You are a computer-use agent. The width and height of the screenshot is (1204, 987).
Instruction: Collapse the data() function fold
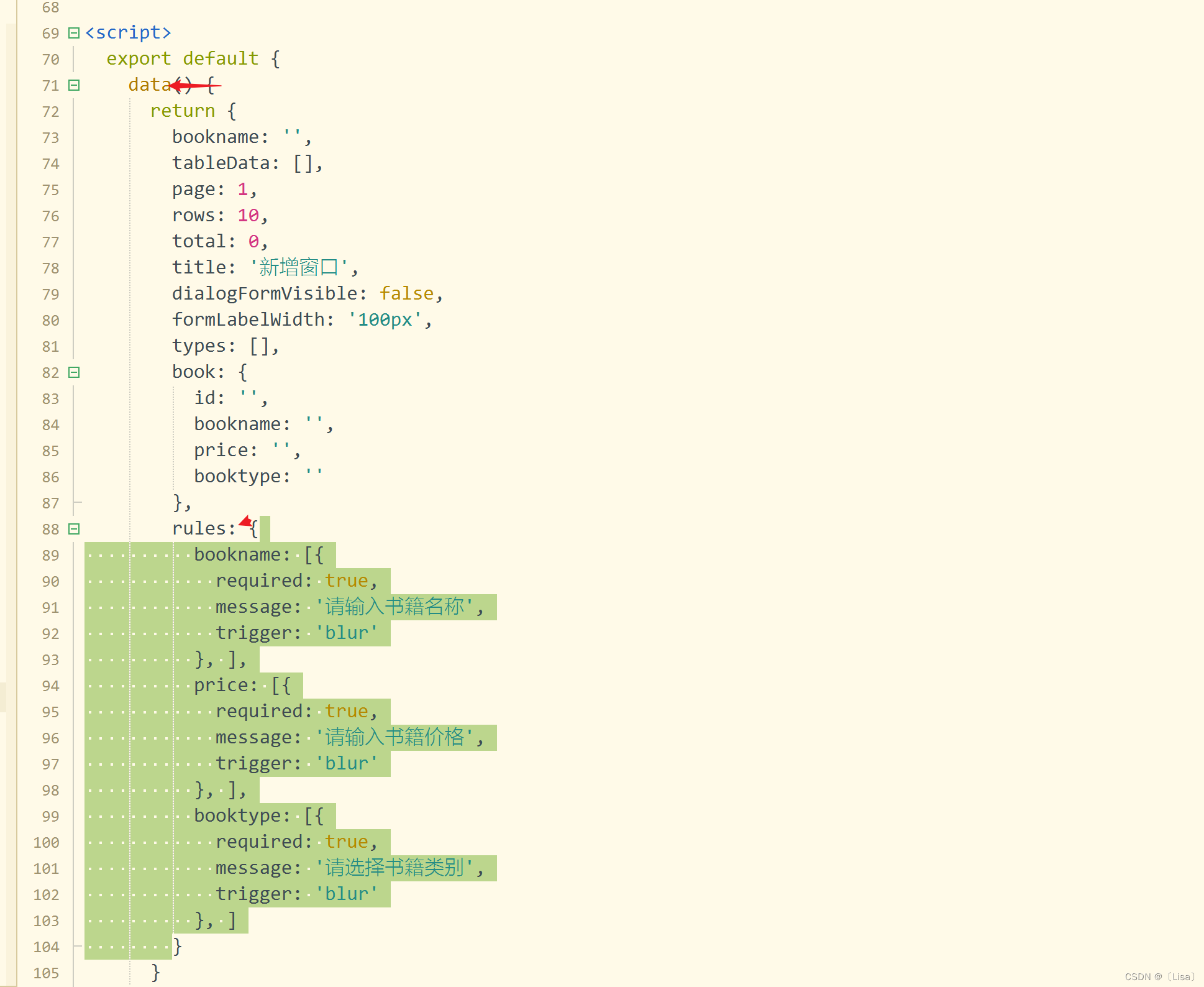click(x=74, y=85)
